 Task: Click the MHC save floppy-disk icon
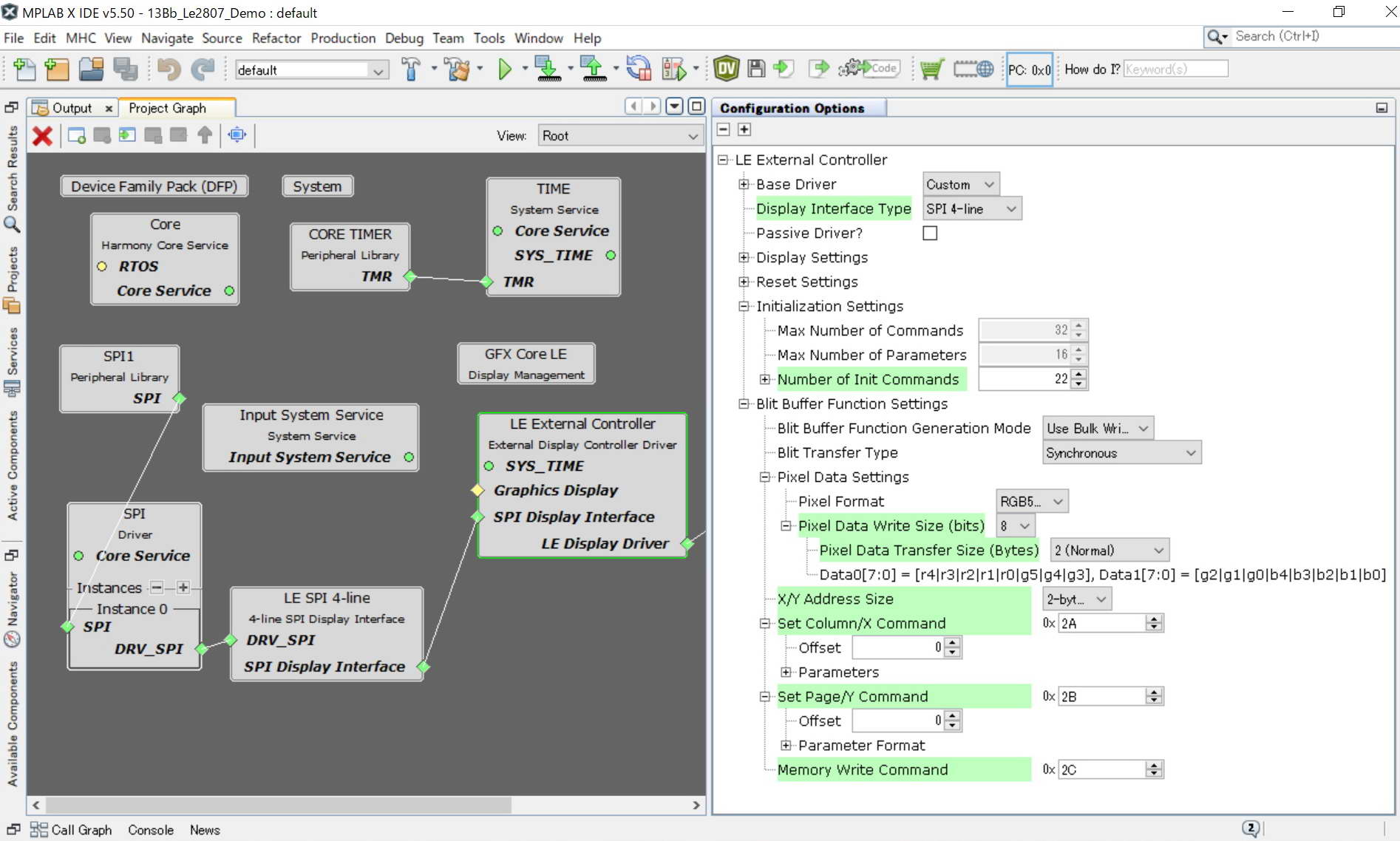coord(756,69)
